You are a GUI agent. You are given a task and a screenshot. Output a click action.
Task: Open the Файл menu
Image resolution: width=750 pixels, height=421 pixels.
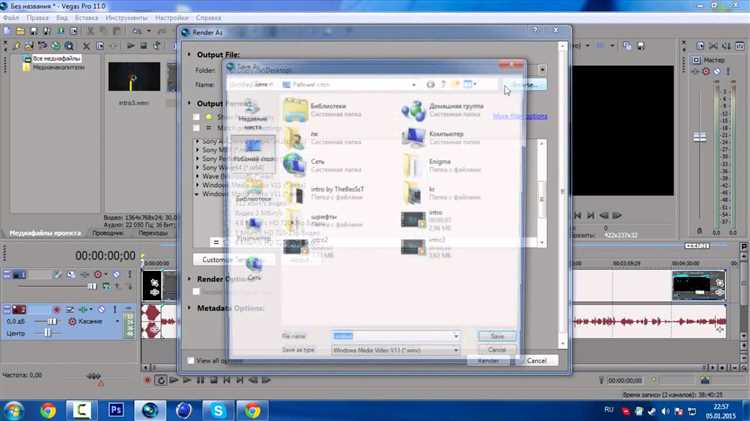point(11,18)
